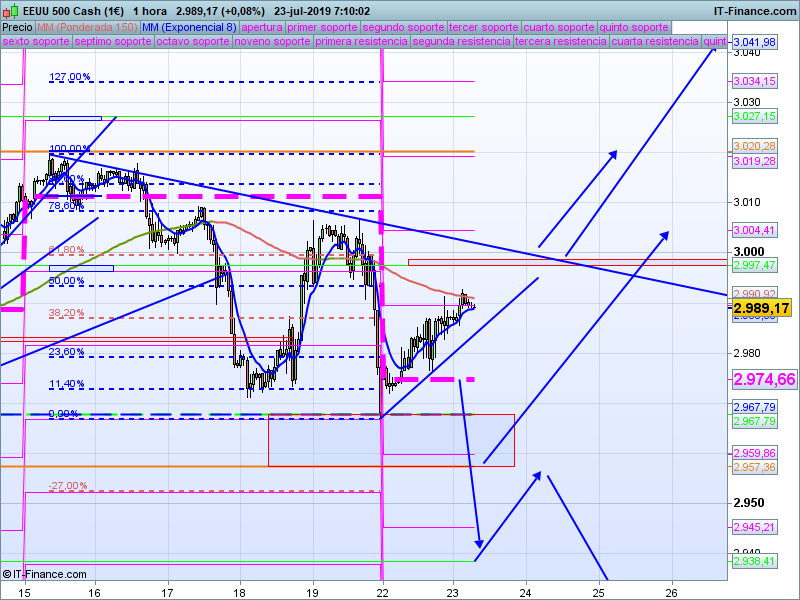Select the tercera resistencia label

[561, 41]
